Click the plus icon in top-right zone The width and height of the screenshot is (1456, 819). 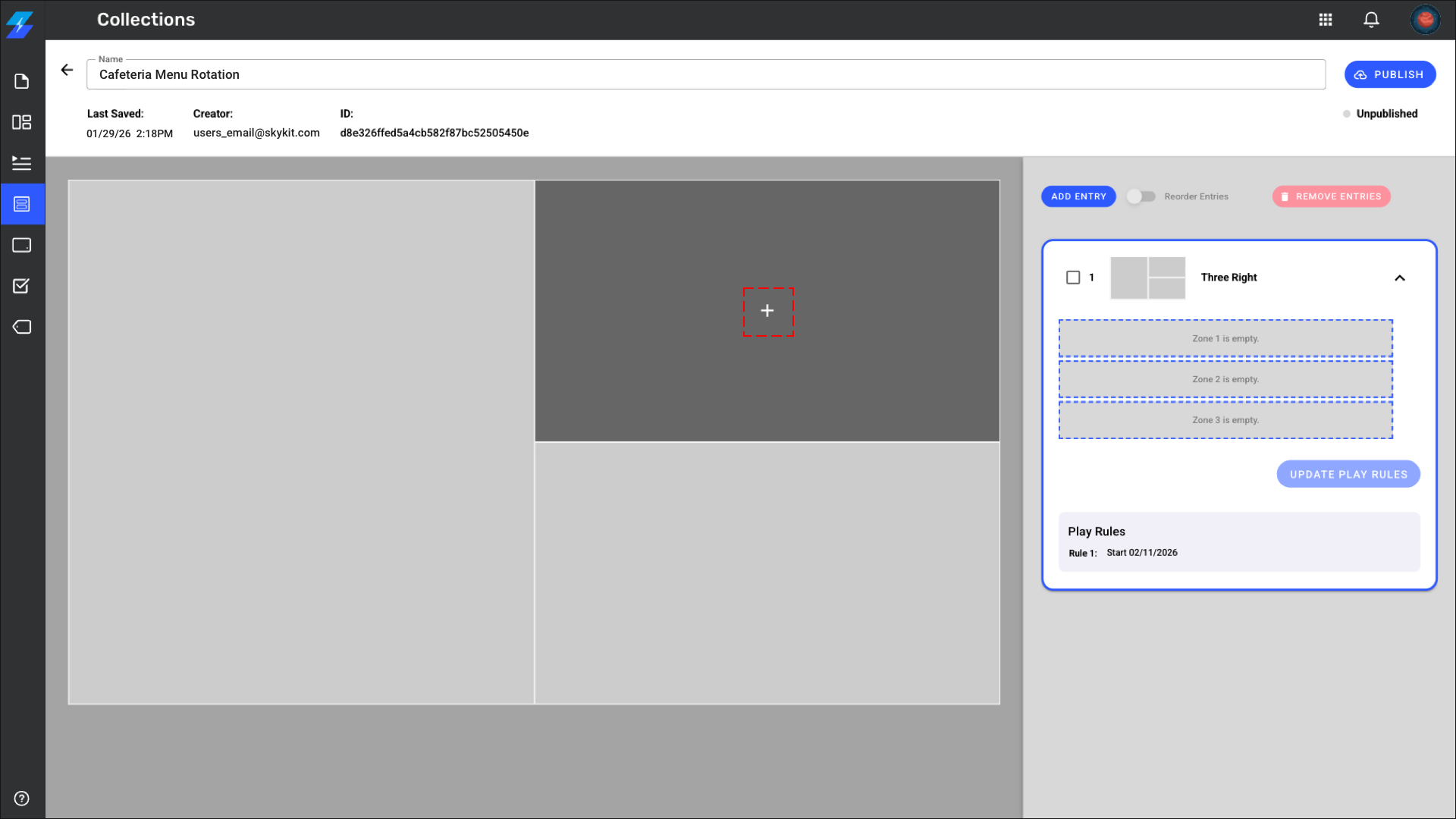point(767,311)
